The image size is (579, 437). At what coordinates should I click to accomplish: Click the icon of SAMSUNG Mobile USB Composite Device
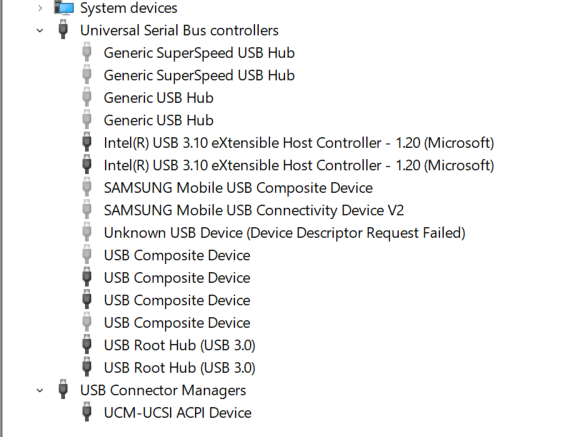point(87,187)
